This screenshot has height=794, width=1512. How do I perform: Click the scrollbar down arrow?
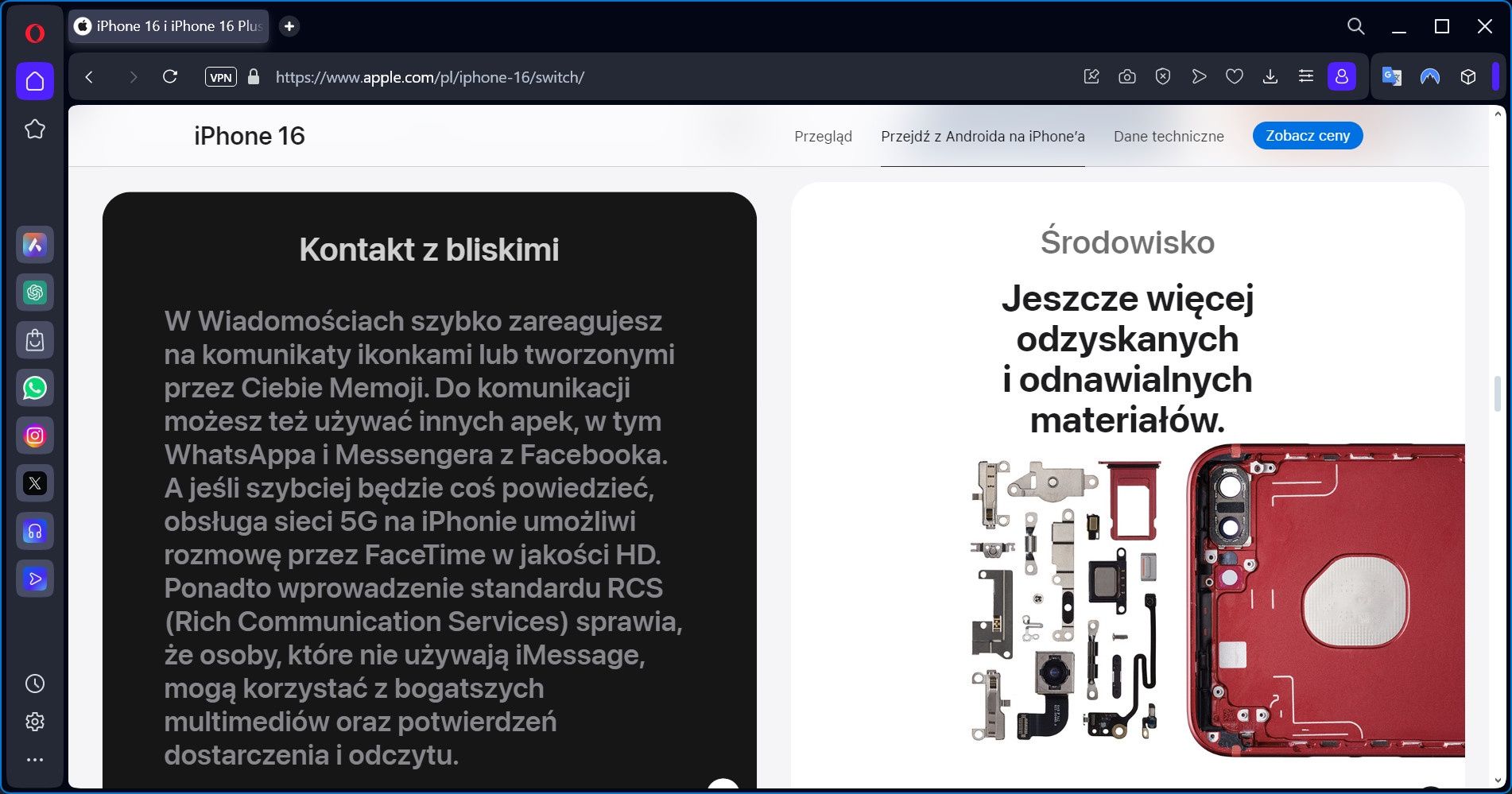1498,780
